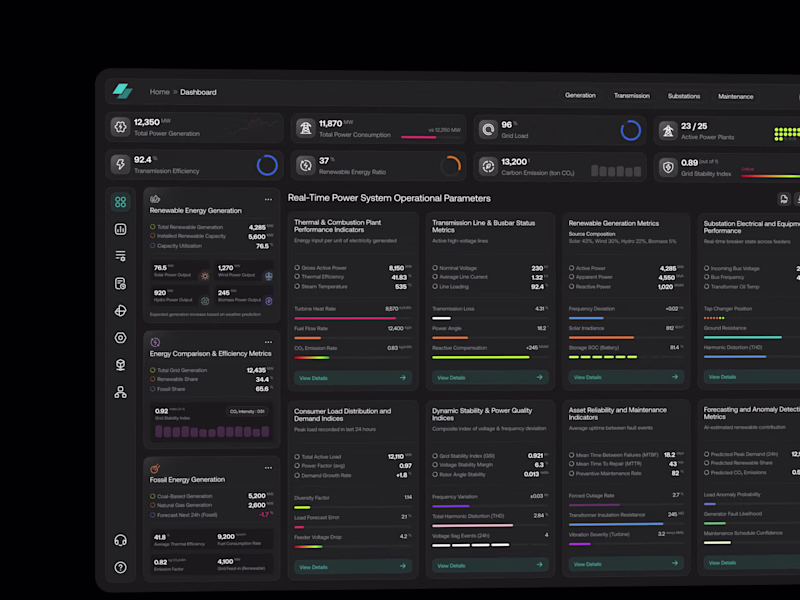The image size is (800, 600).
Task: Click the icon beside Biomass Power Output
Action: click(x=269, y=301)
